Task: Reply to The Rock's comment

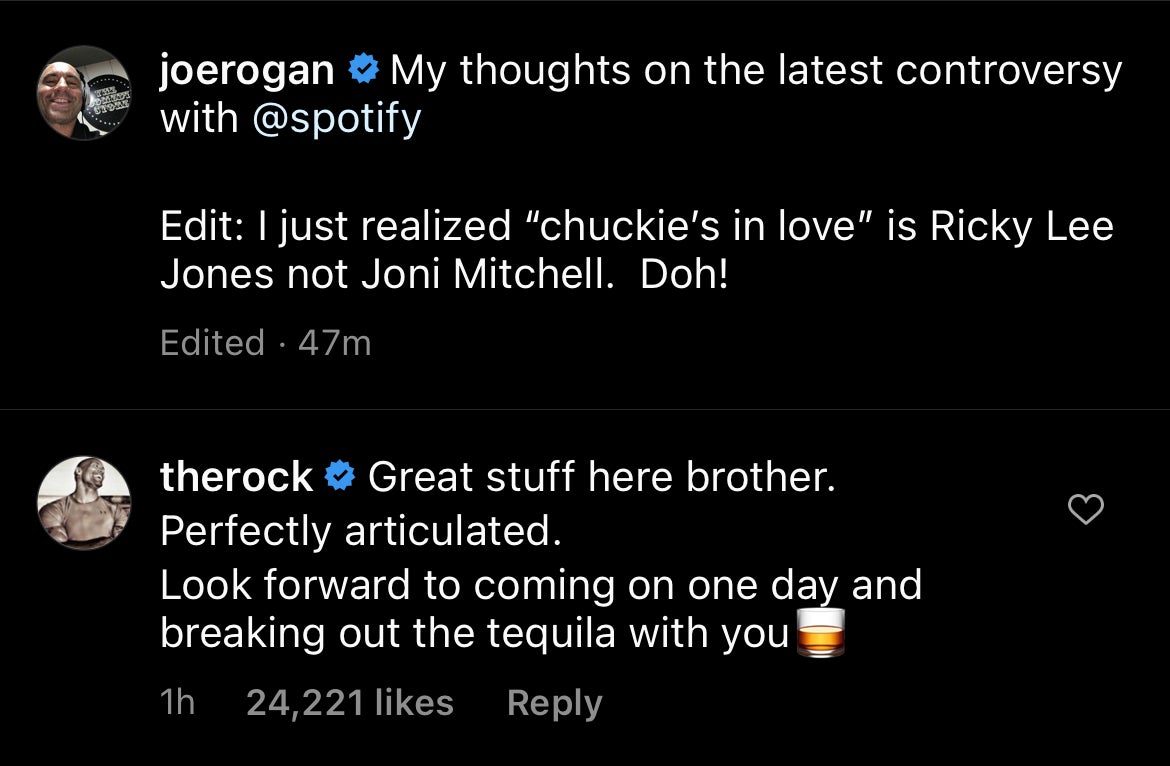Action: (554, 703)
